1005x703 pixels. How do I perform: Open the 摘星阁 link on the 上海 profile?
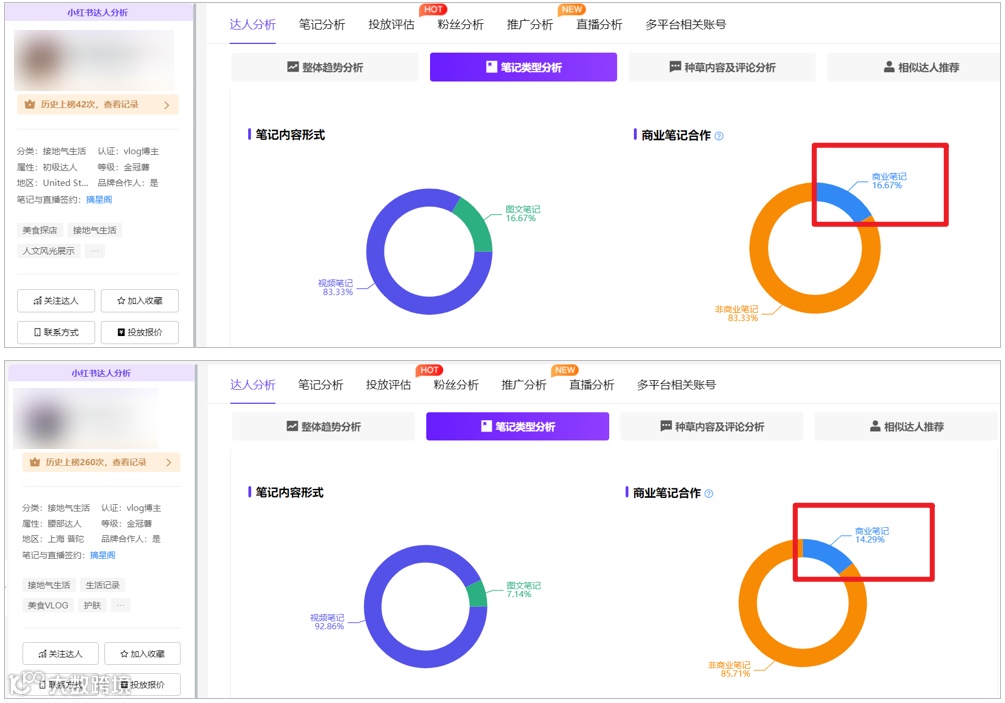click(x=103, y=555)
